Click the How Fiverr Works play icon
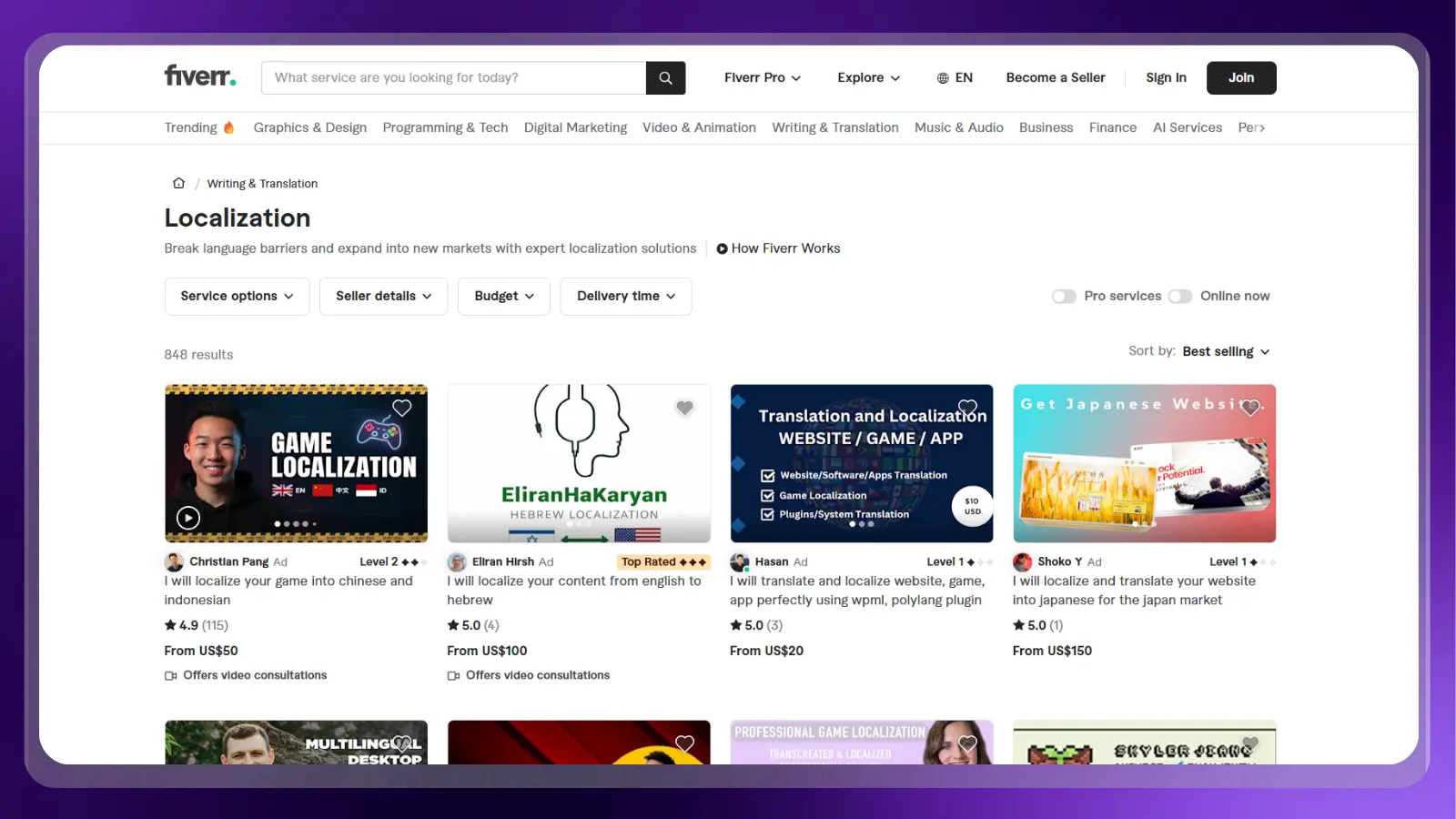Screen dimensions: 1456x819 [x=722, y=248]
